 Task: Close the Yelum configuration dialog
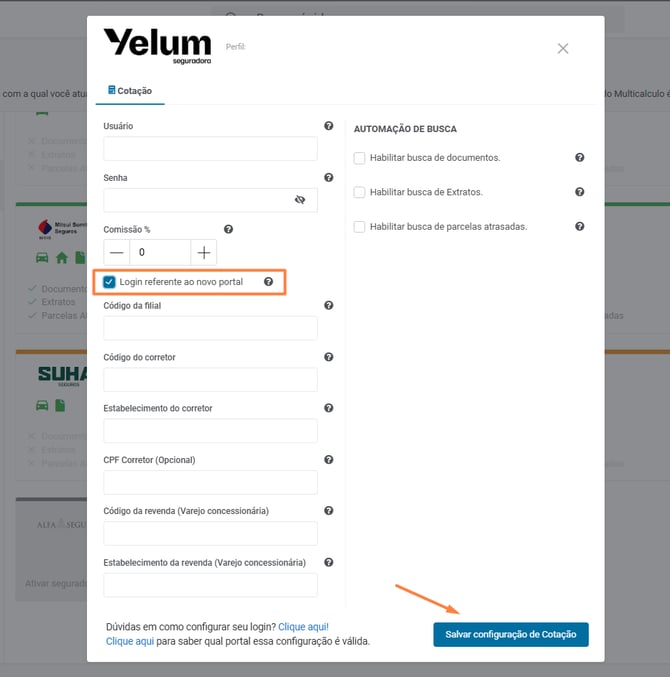(563, 48)
